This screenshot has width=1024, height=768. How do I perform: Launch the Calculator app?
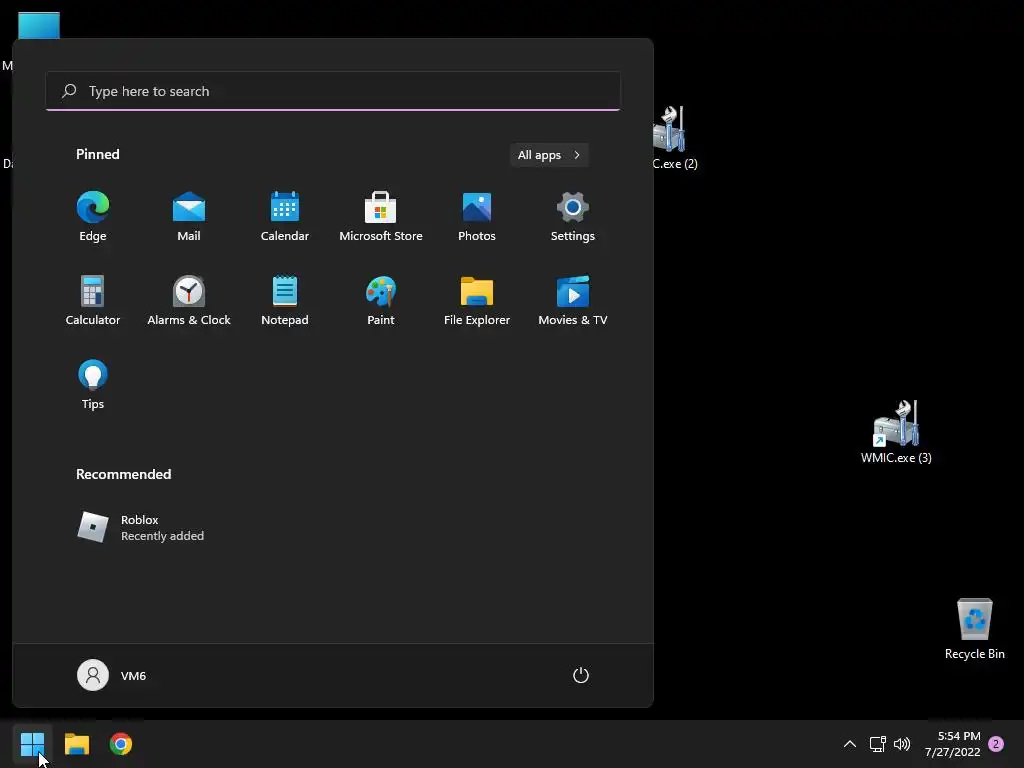tap(93, 300)
